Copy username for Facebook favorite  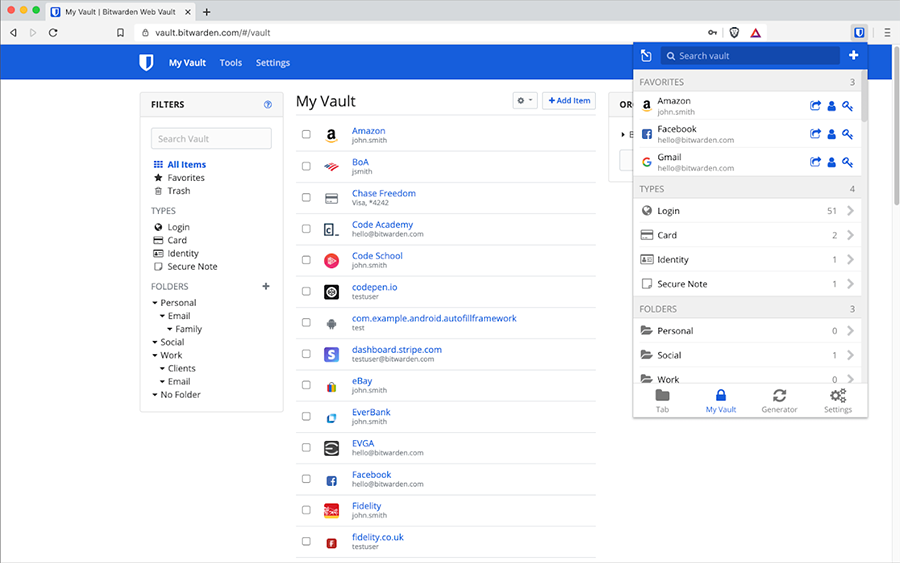tap(831, 134)
